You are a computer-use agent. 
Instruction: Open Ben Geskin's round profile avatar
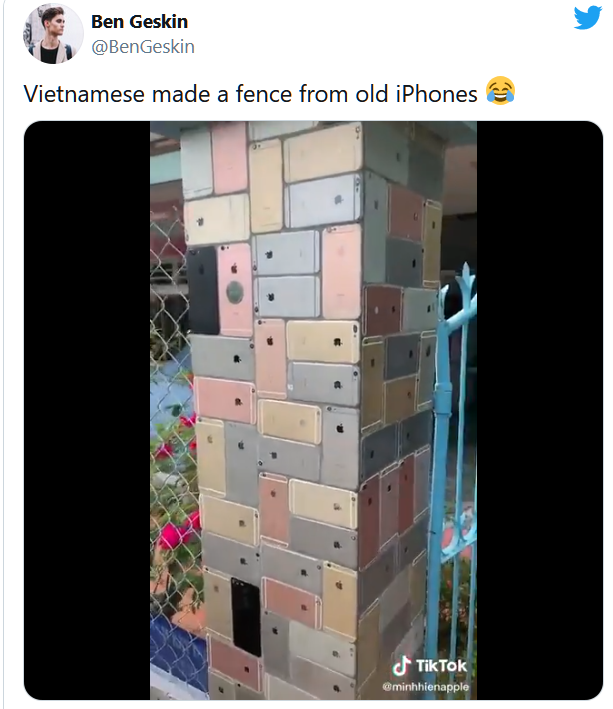53,33
